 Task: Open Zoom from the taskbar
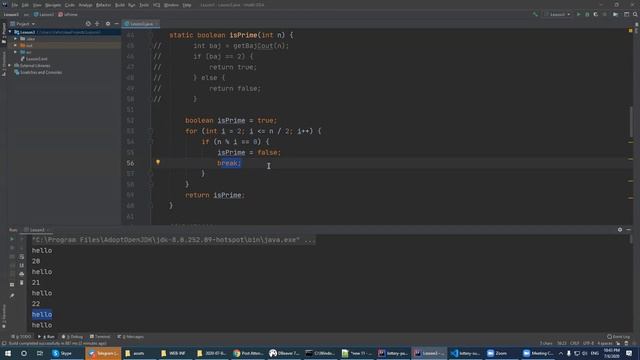(x=502, y=353)
